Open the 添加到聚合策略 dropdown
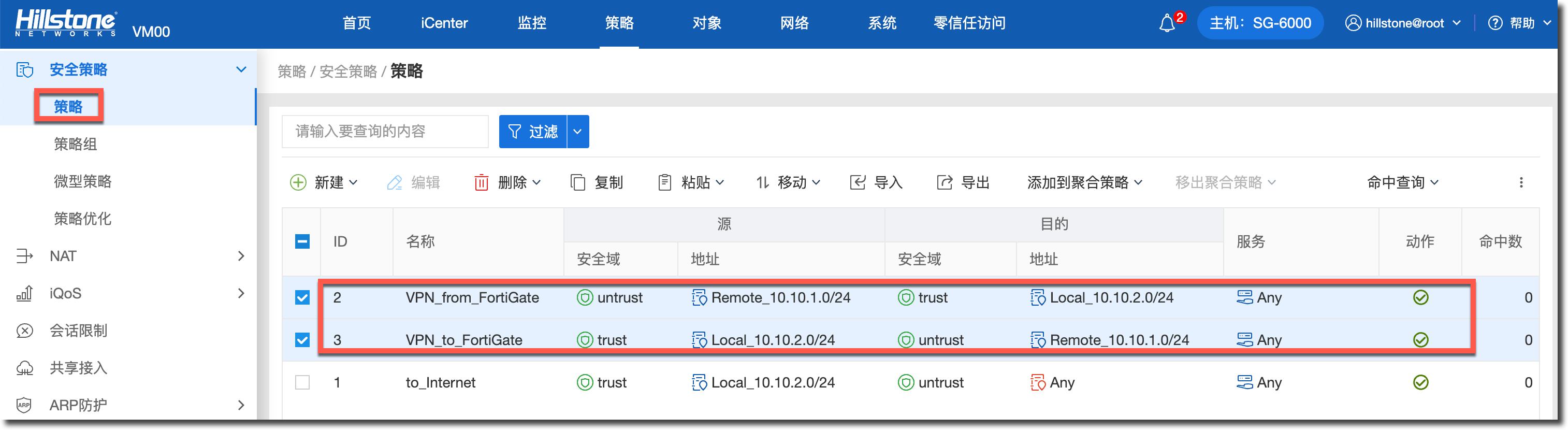1568x430 pixels. pyautogui.click(x=1085, y=182)
